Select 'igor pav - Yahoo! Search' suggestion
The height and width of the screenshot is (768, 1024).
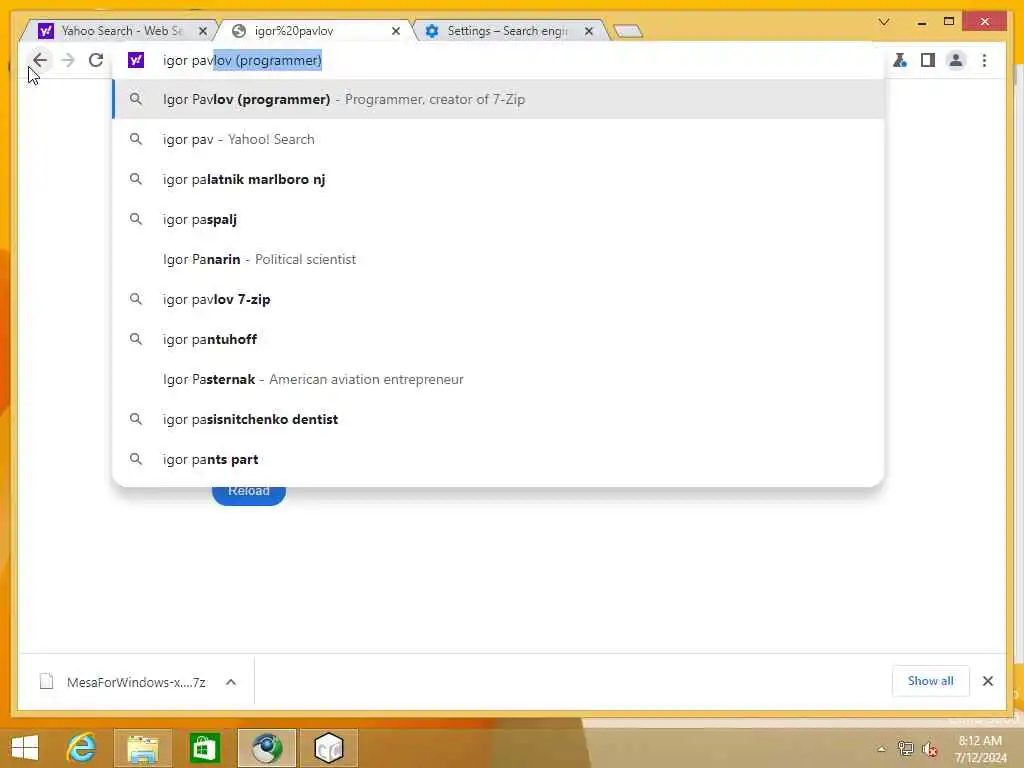pos(498,139)
